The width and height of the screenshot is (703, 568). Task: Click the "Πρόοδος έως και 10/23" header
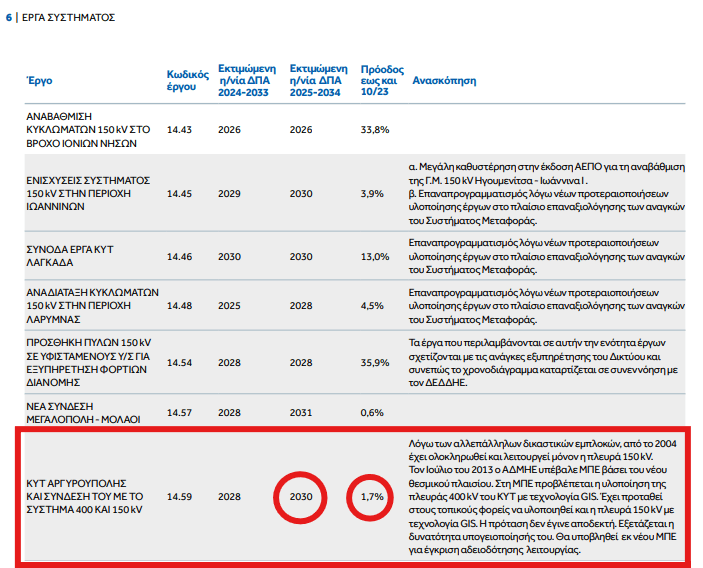pos(379,74)
